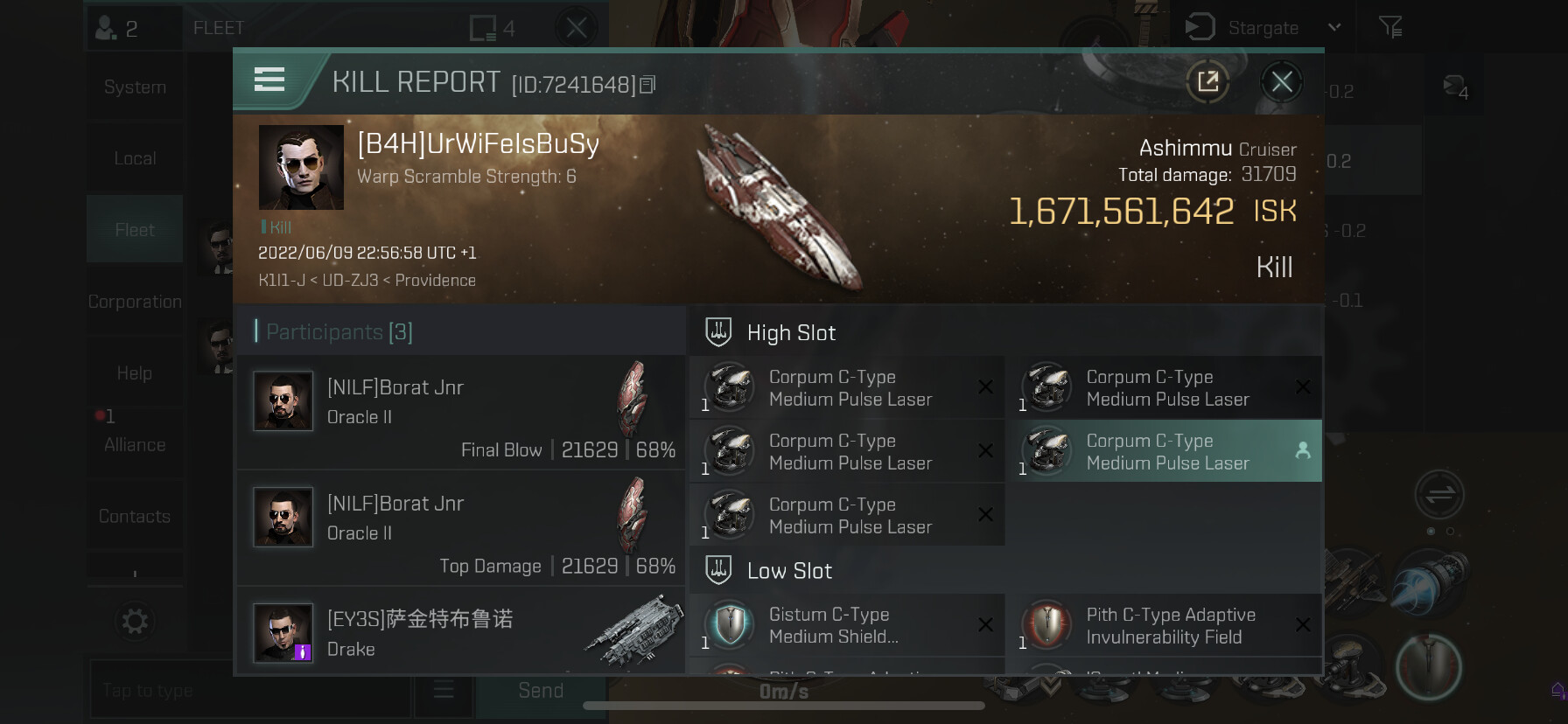Image resolution: width=1568 pixels, height=724 pixels.
Task: Focus the Tap to type field
Action: pos(249,691)
